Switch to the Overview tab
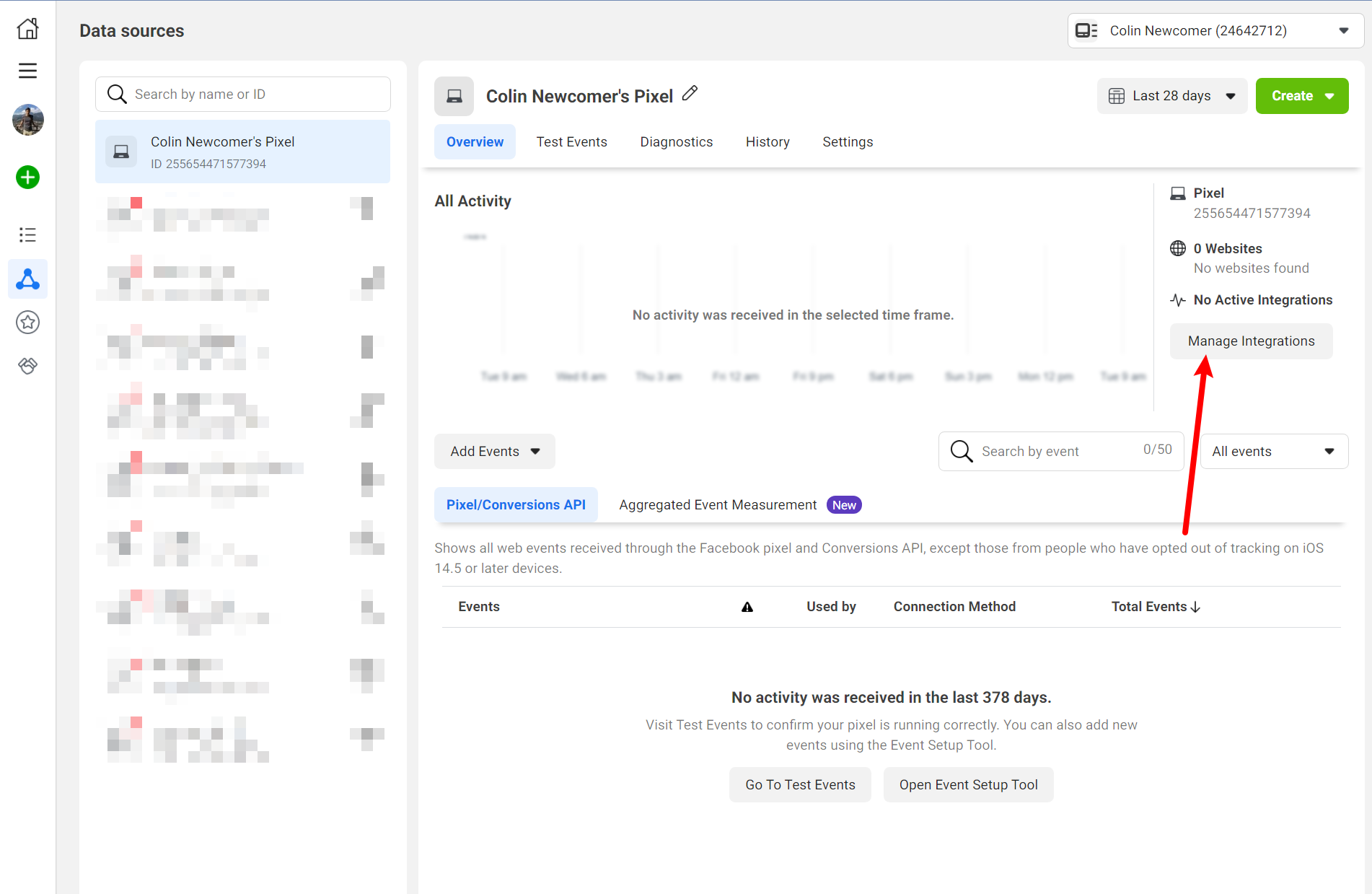The image size is (1372, 894). point(475,142)
